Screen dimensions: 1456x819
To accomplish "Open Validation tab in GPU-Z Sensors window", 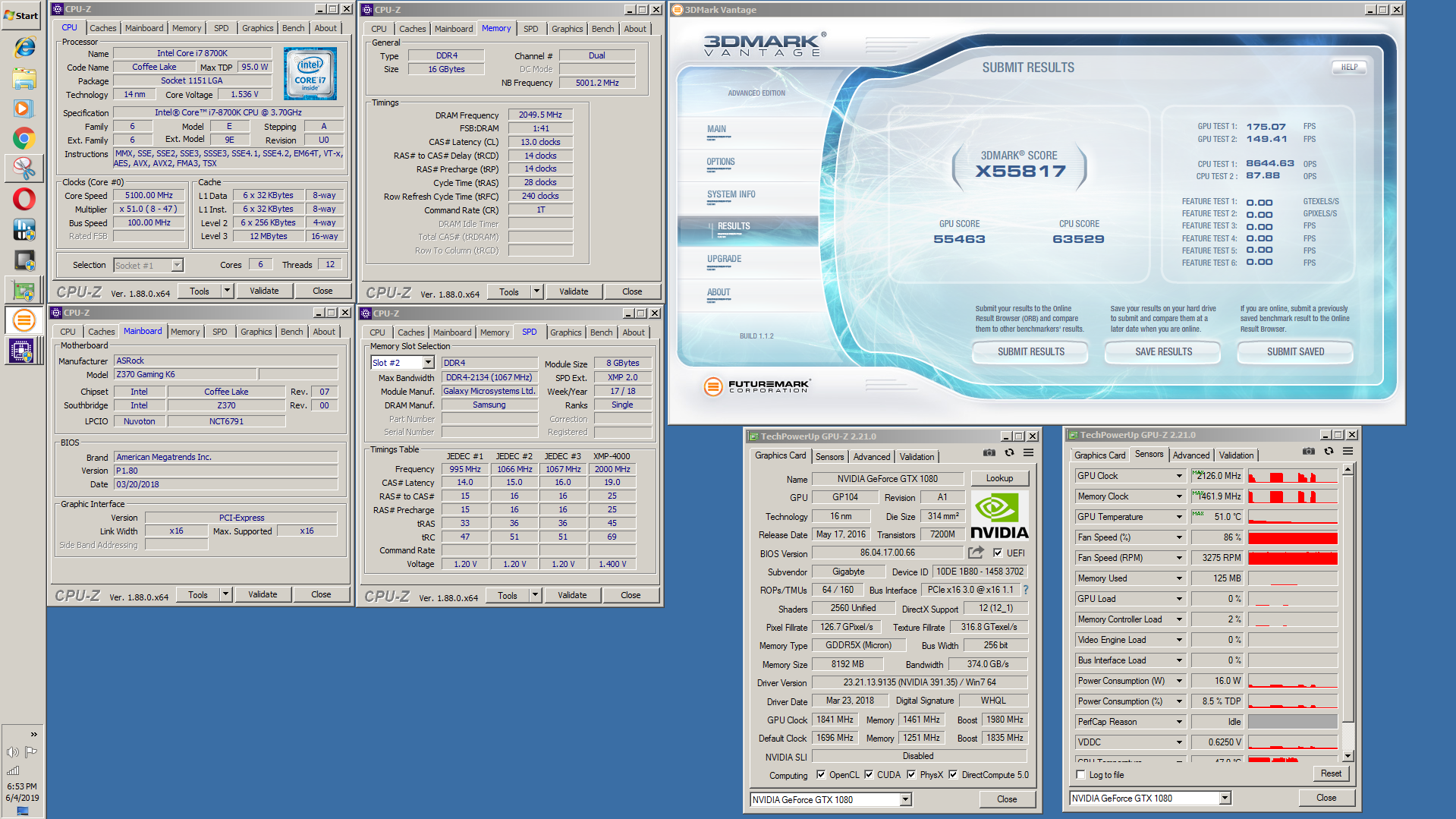I will point(1236,455).
